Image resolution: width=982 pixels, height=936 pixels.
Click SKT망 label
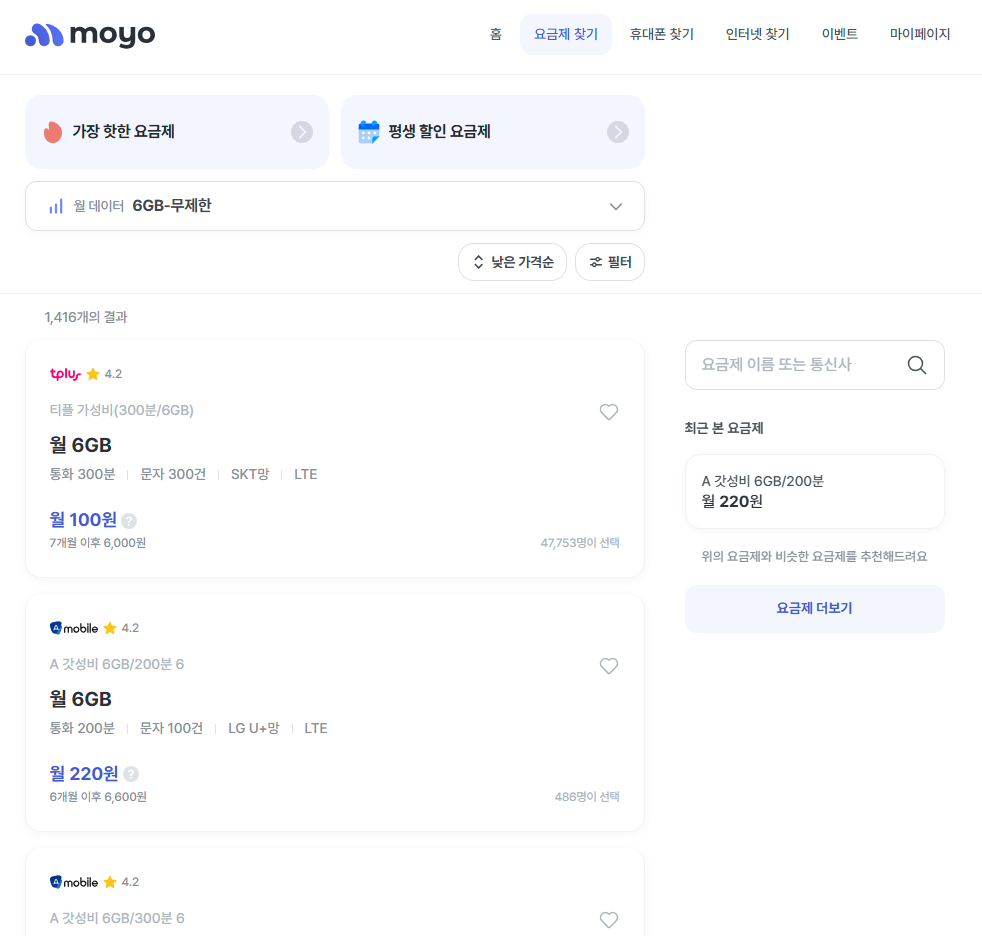coord(250,475)
